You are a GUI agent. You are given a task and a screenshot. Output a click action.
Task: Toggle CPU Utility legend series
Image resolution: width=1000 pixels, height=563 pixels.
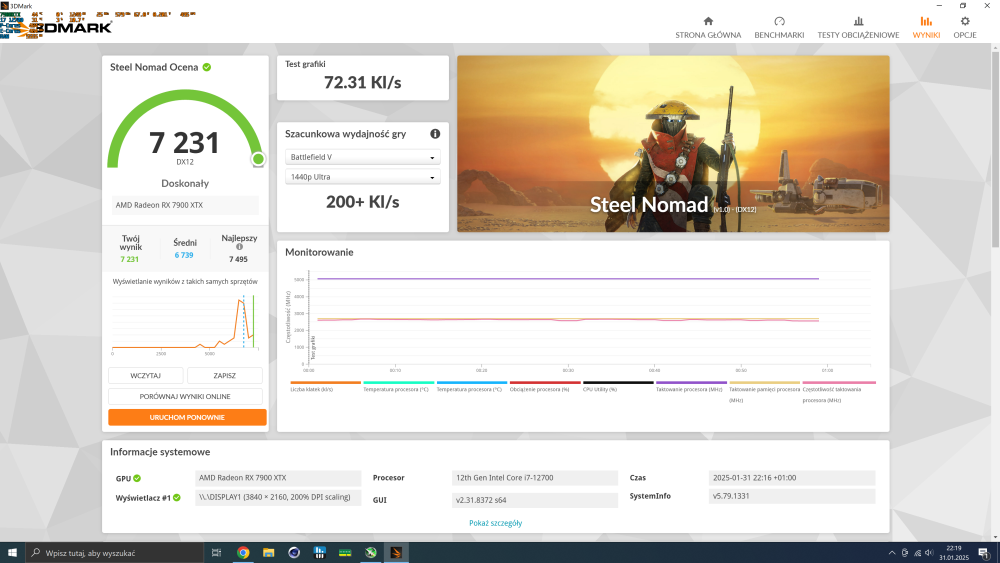point(600,388)
